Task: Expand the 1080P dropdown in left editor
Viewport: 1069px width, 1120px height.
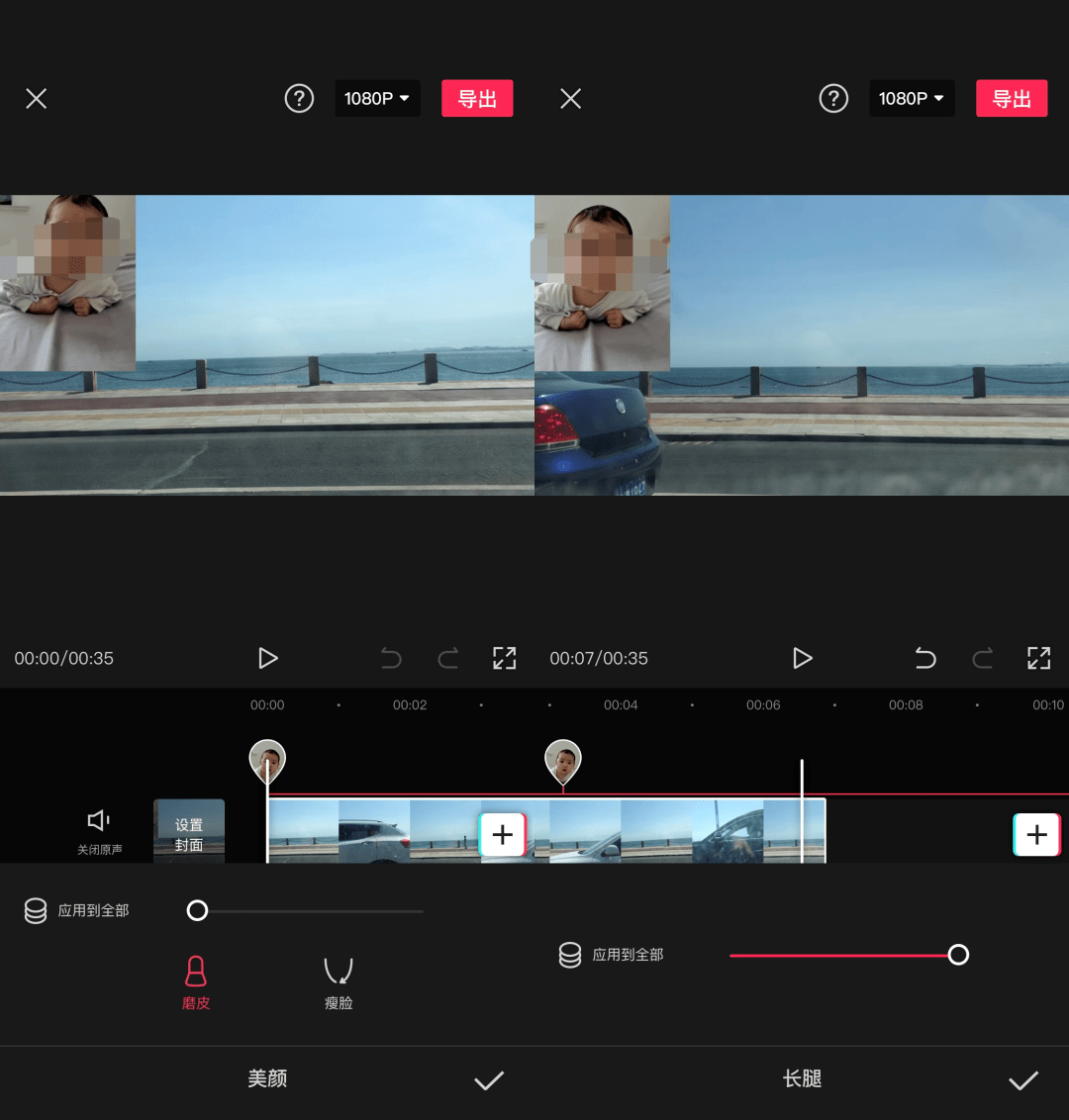Action: pos(377,99)
